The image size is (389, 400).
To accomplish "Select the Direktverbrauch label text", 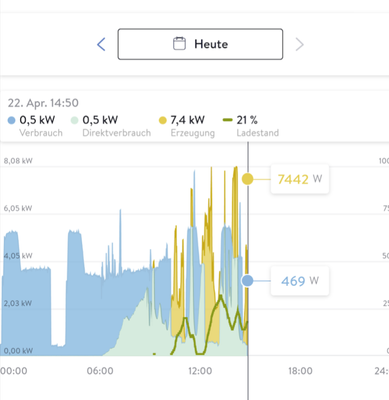I will pyautogui.click(x=117, y=133).
